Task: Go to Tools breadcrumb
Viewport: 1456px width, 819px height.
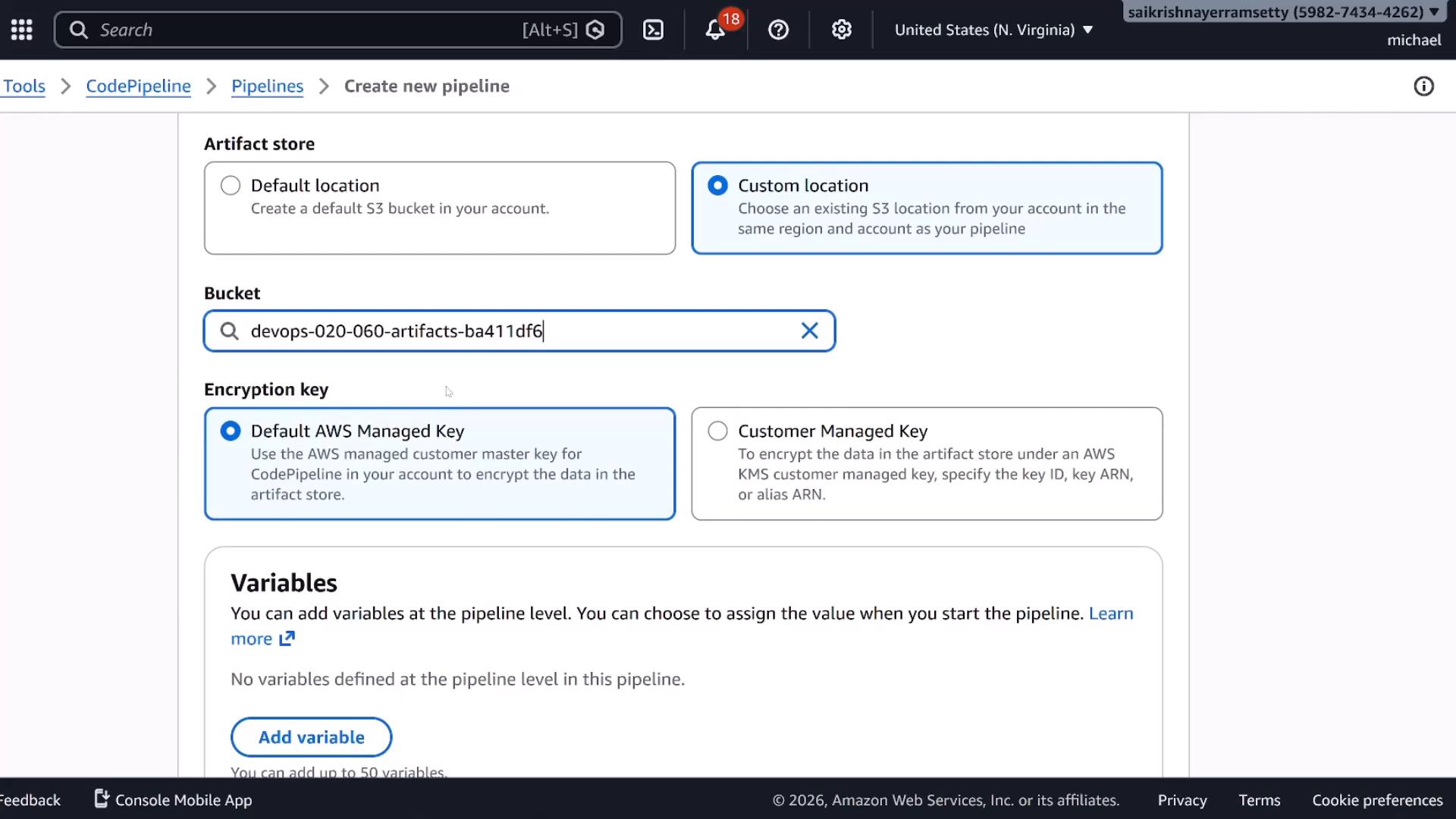Action: 24,86
